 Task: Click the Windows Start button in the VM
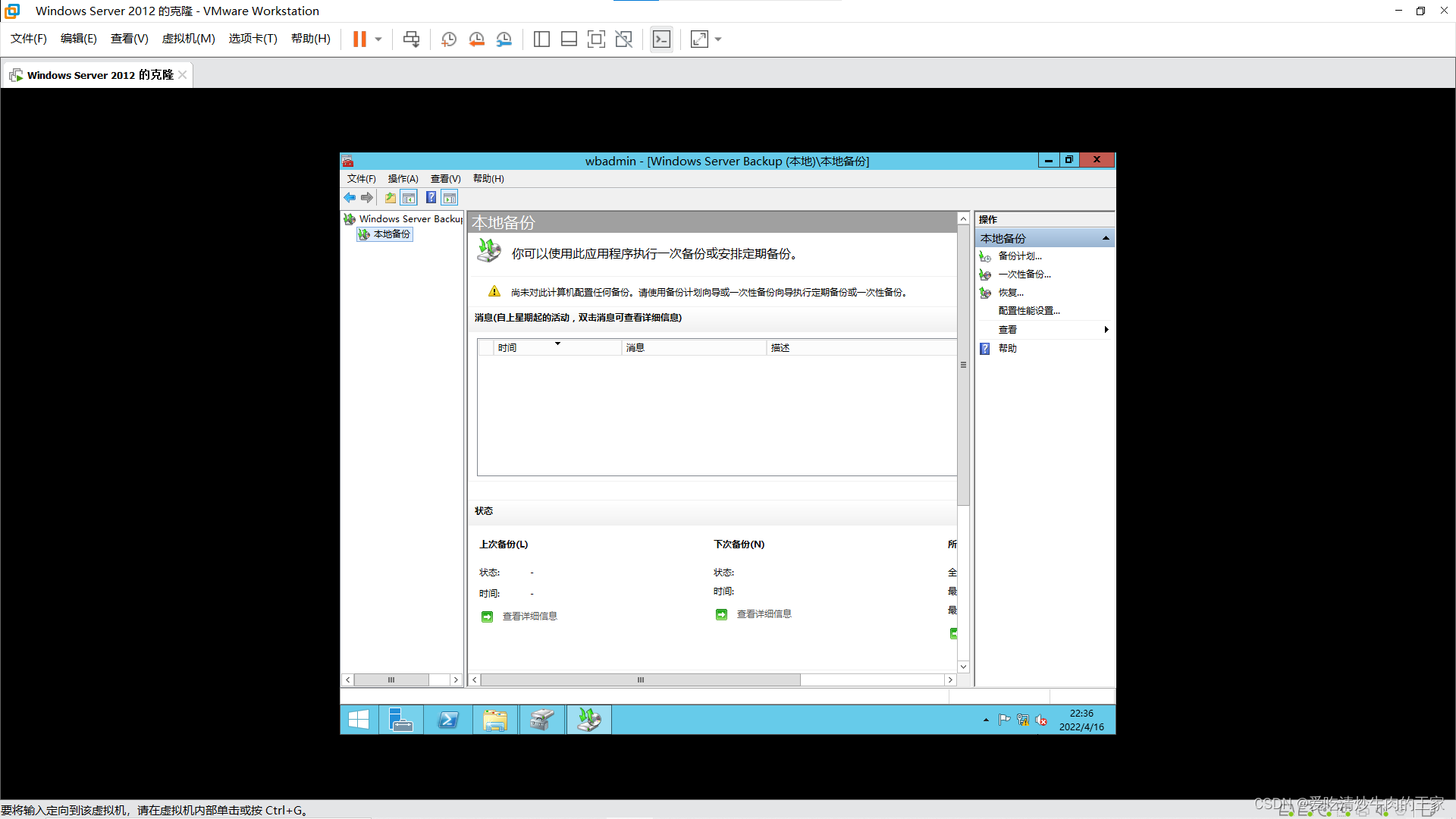[x=359, y=720]
